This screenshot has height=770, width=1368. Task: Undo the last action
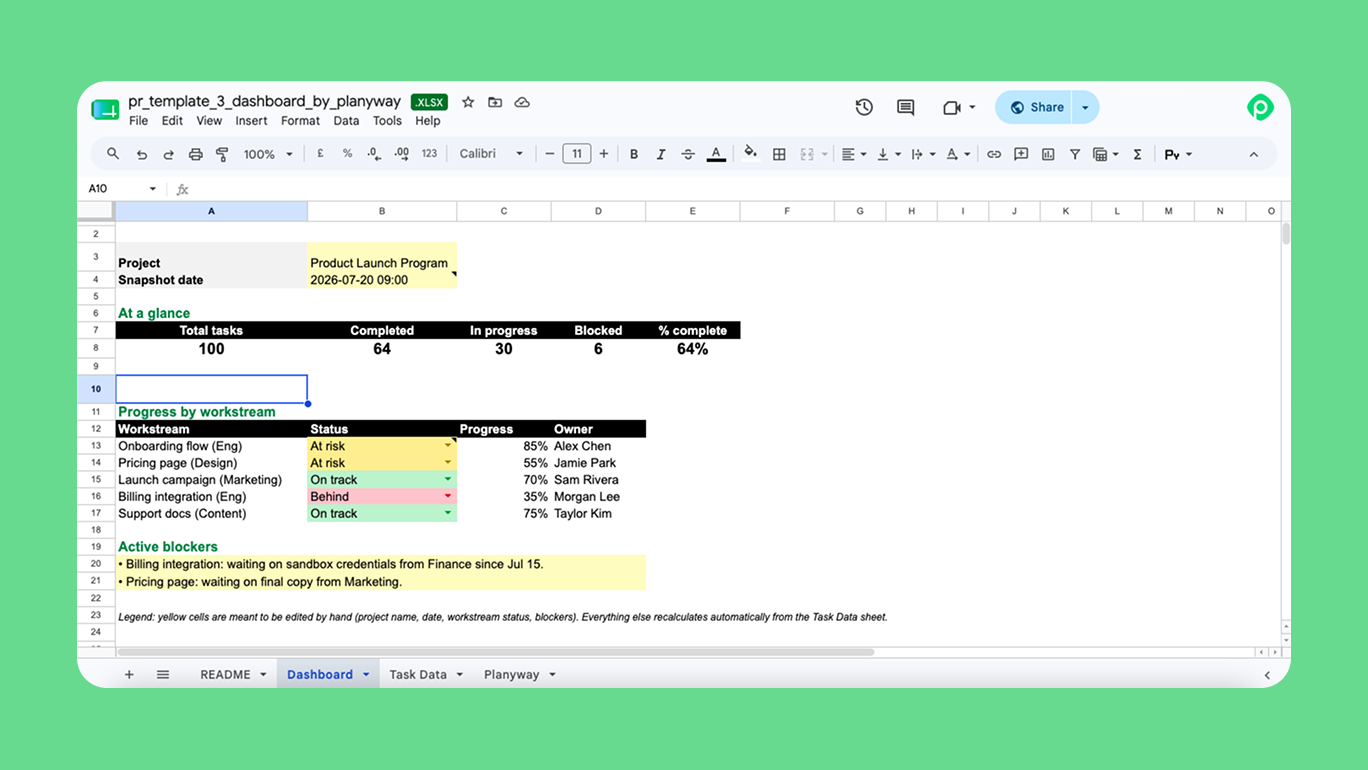(142, 154)
